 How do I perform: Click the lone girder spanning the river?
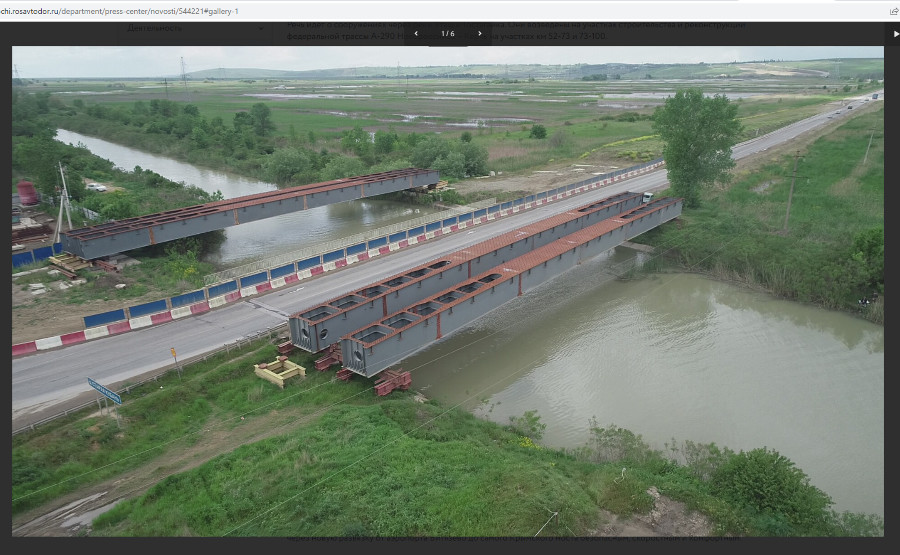point(250,210)
